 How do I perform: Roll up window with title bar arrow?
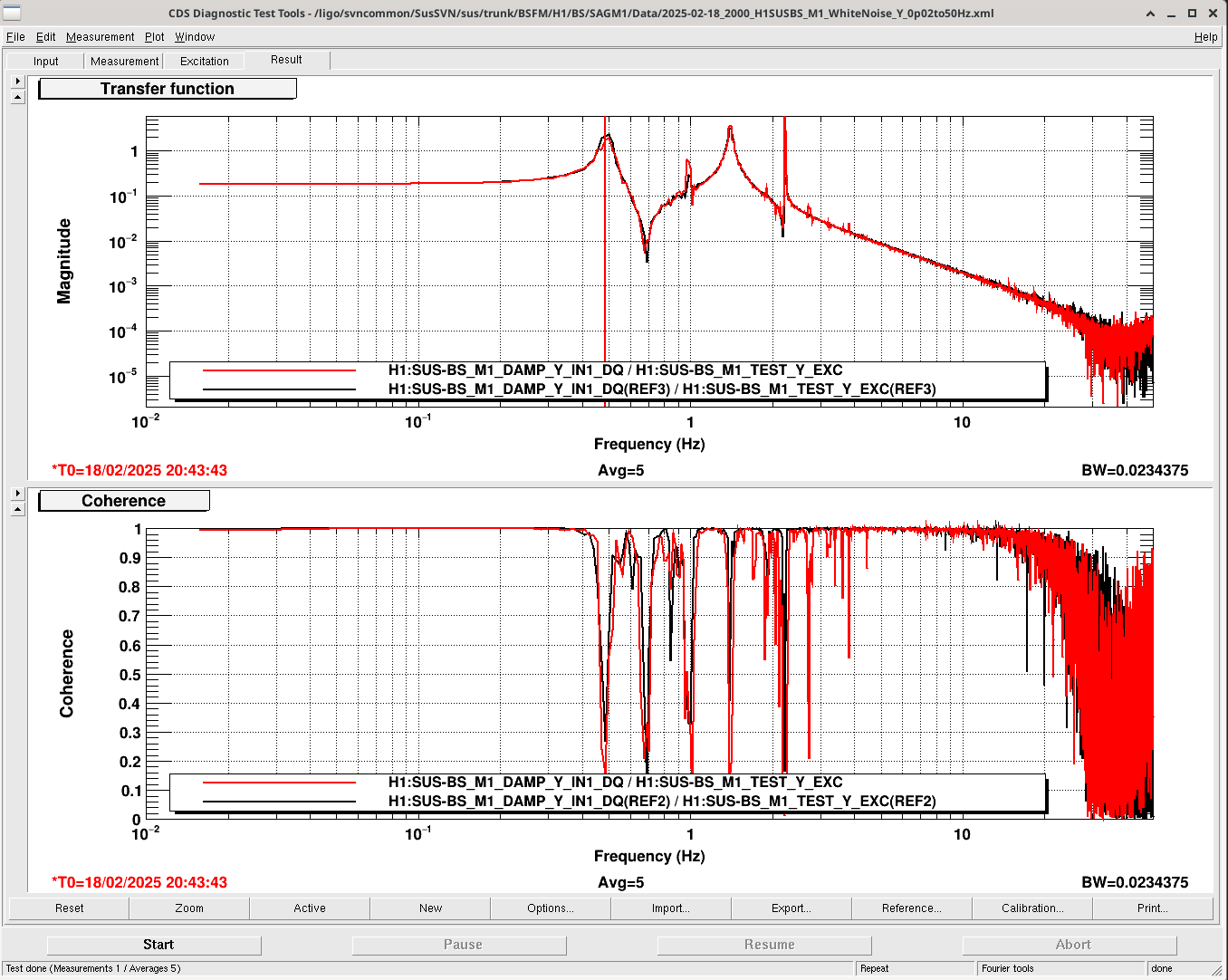coord(1150,13)
